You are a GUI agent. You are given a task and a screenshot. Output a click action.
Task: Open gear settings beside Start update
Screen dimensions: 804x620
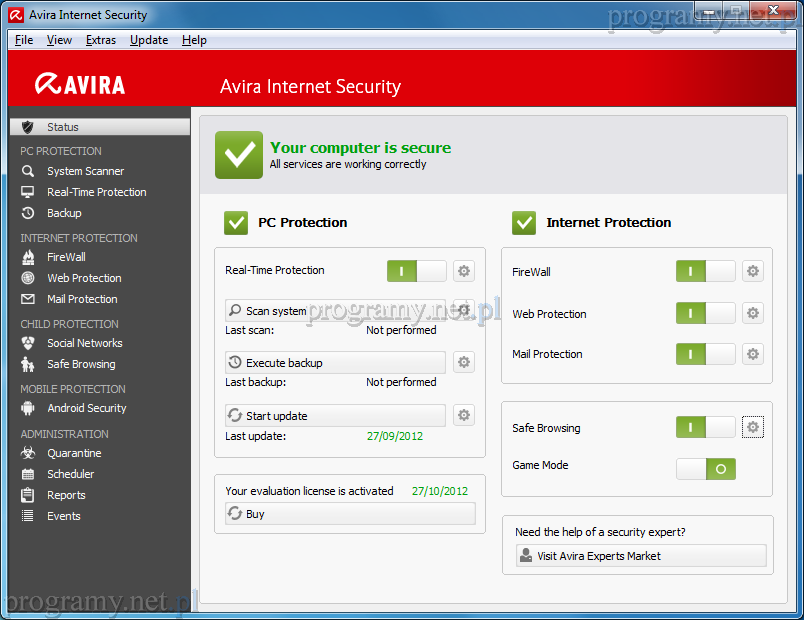coord(463,415)
